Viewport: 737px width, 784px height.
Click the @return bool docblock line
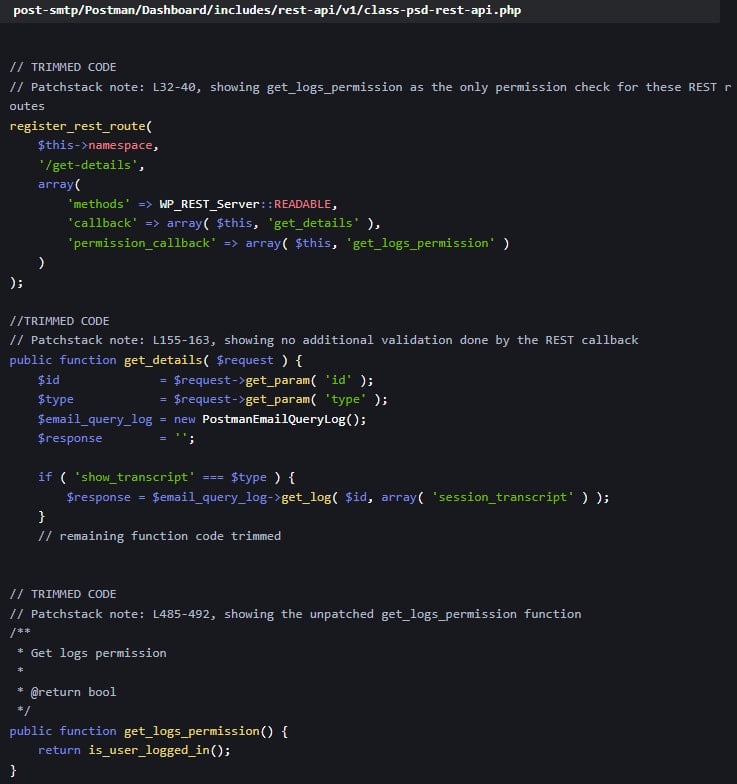(x=73, y=692)
